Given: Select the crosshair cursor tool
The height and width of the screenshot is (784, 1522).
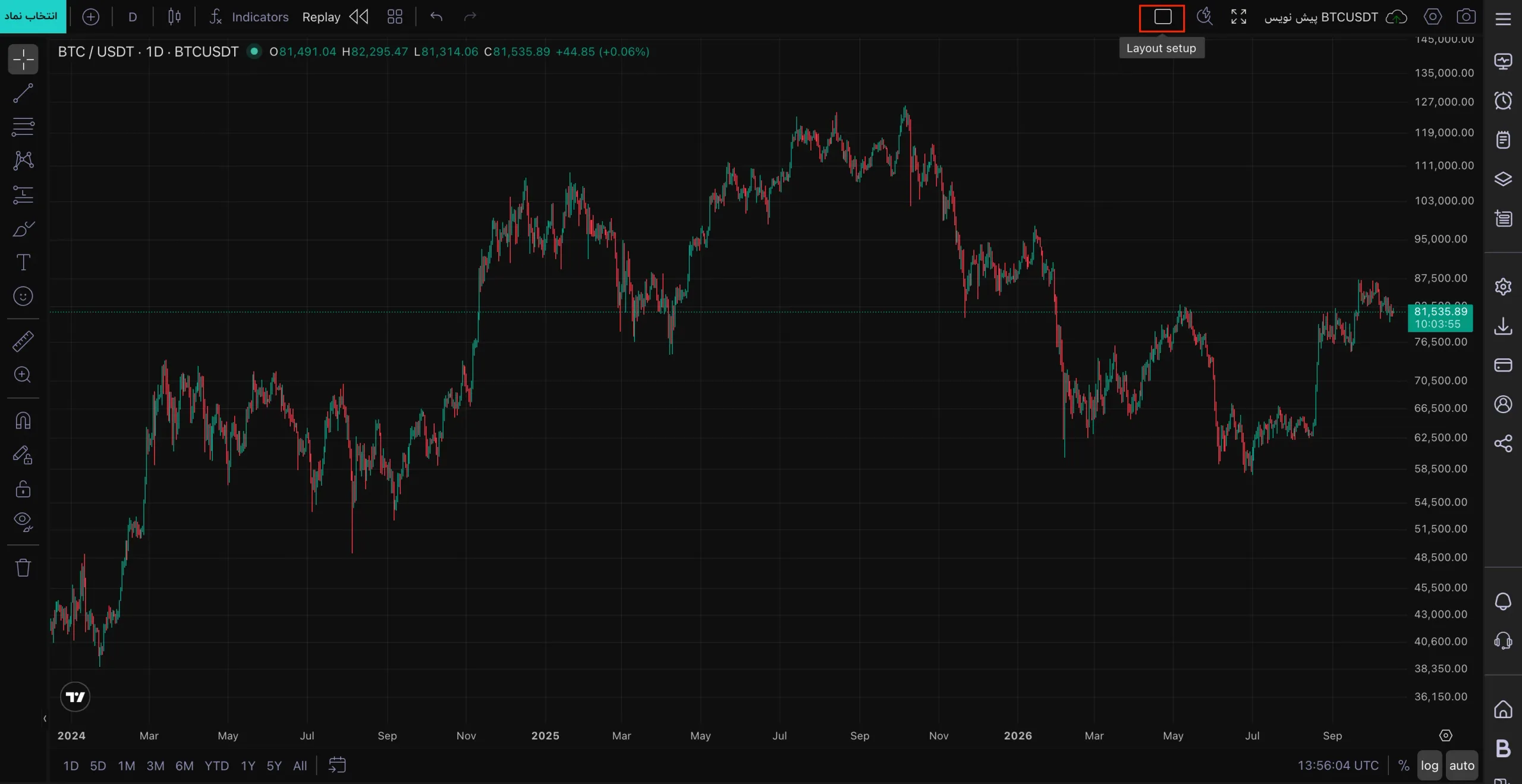Looking at the screenshot, I should (23, 59).
